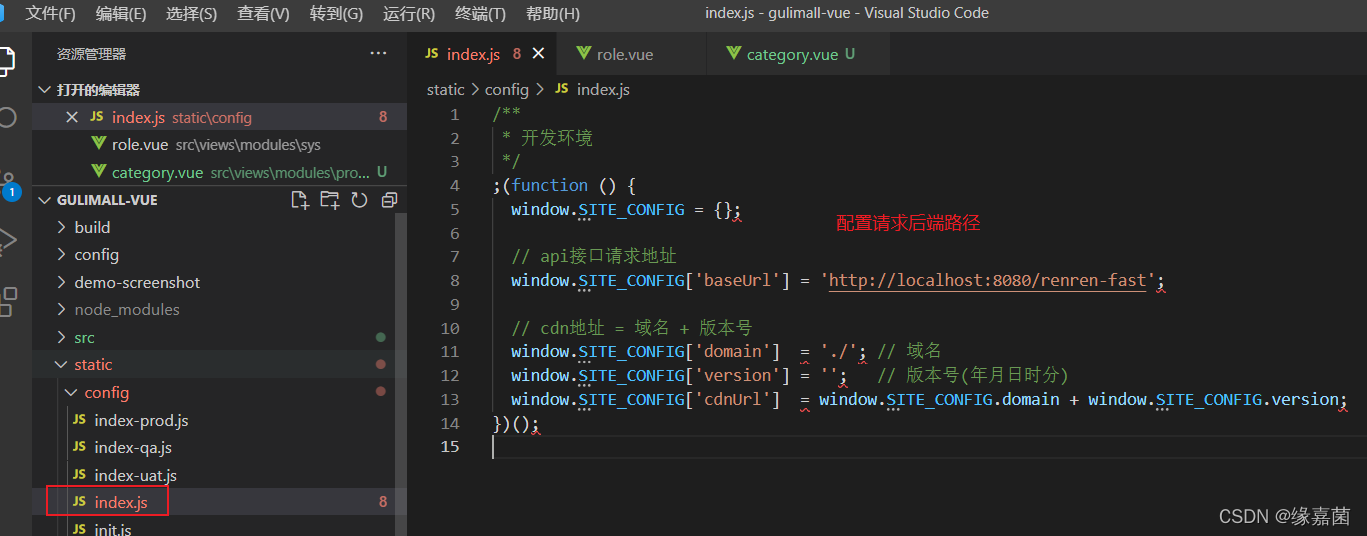Click the 'cdn地址 = 域名 + 版本号' comment
The height and width of the screenshot is (536, 1367).
pyautogui.click(x=631, y=328)
